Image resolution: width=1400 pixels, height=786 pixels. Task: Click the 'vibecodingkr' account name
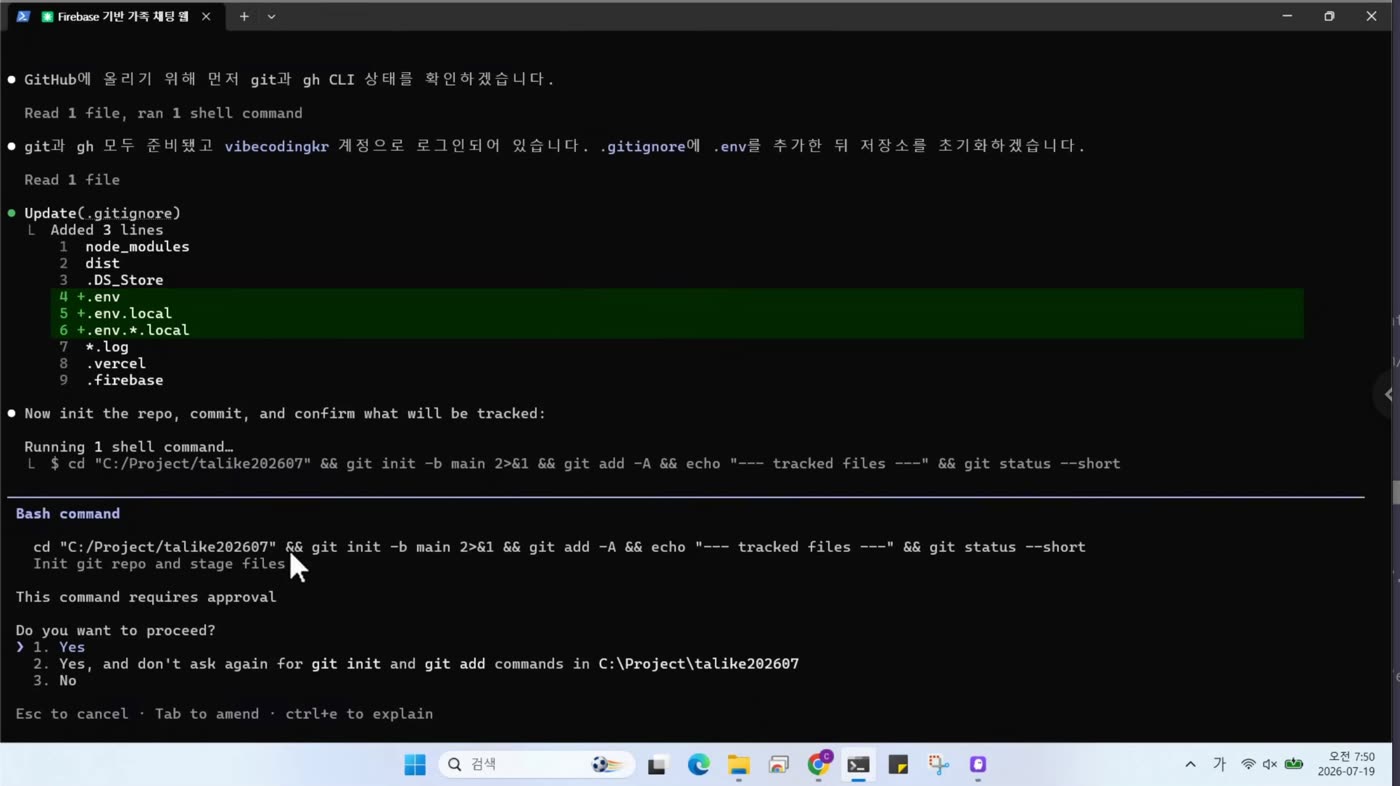[276, 146]
